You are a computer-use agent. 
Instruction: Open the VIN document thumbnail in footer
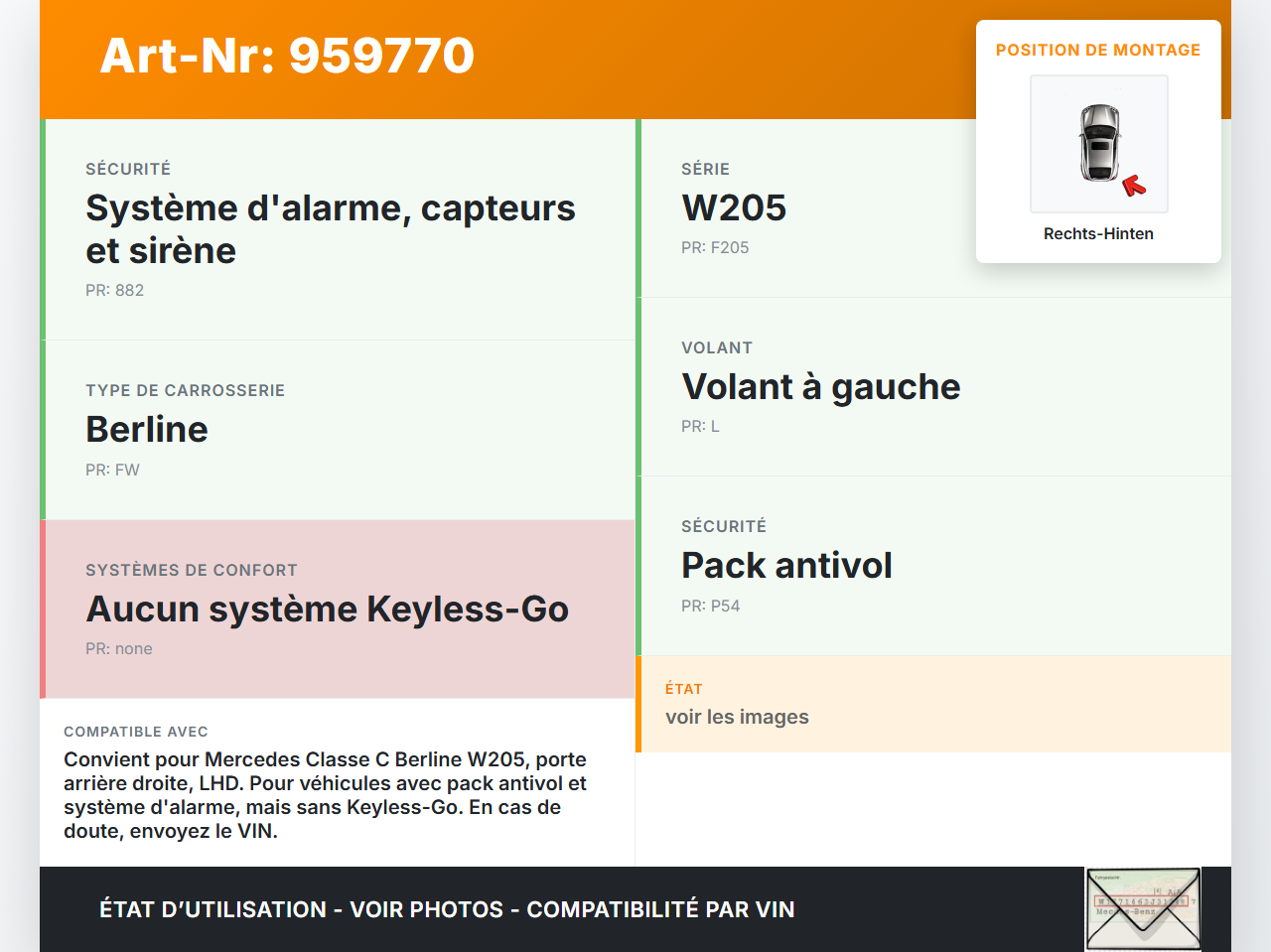[x=1143, y=909]
